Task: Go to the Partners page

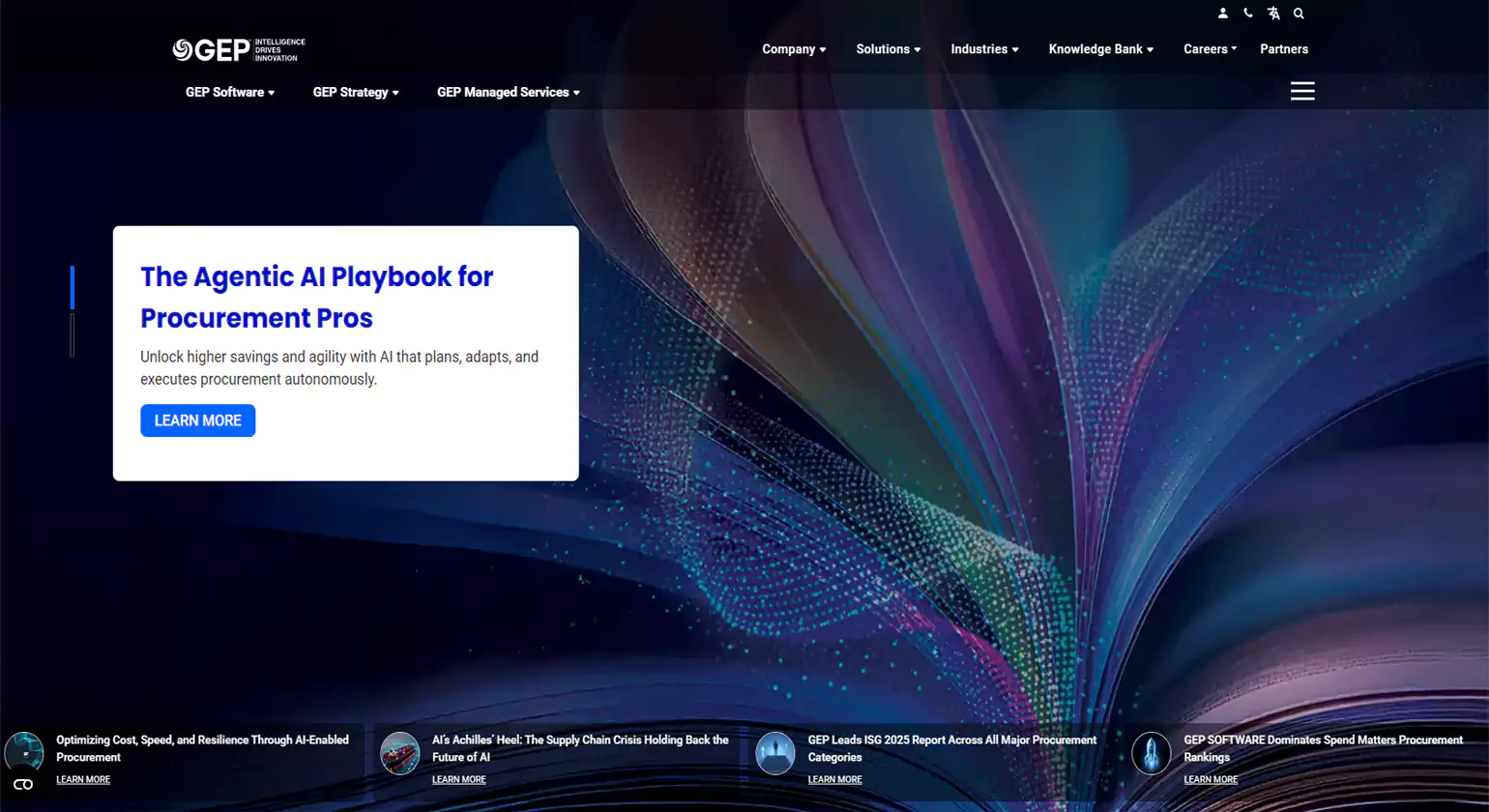Action: pos(1283,49)
